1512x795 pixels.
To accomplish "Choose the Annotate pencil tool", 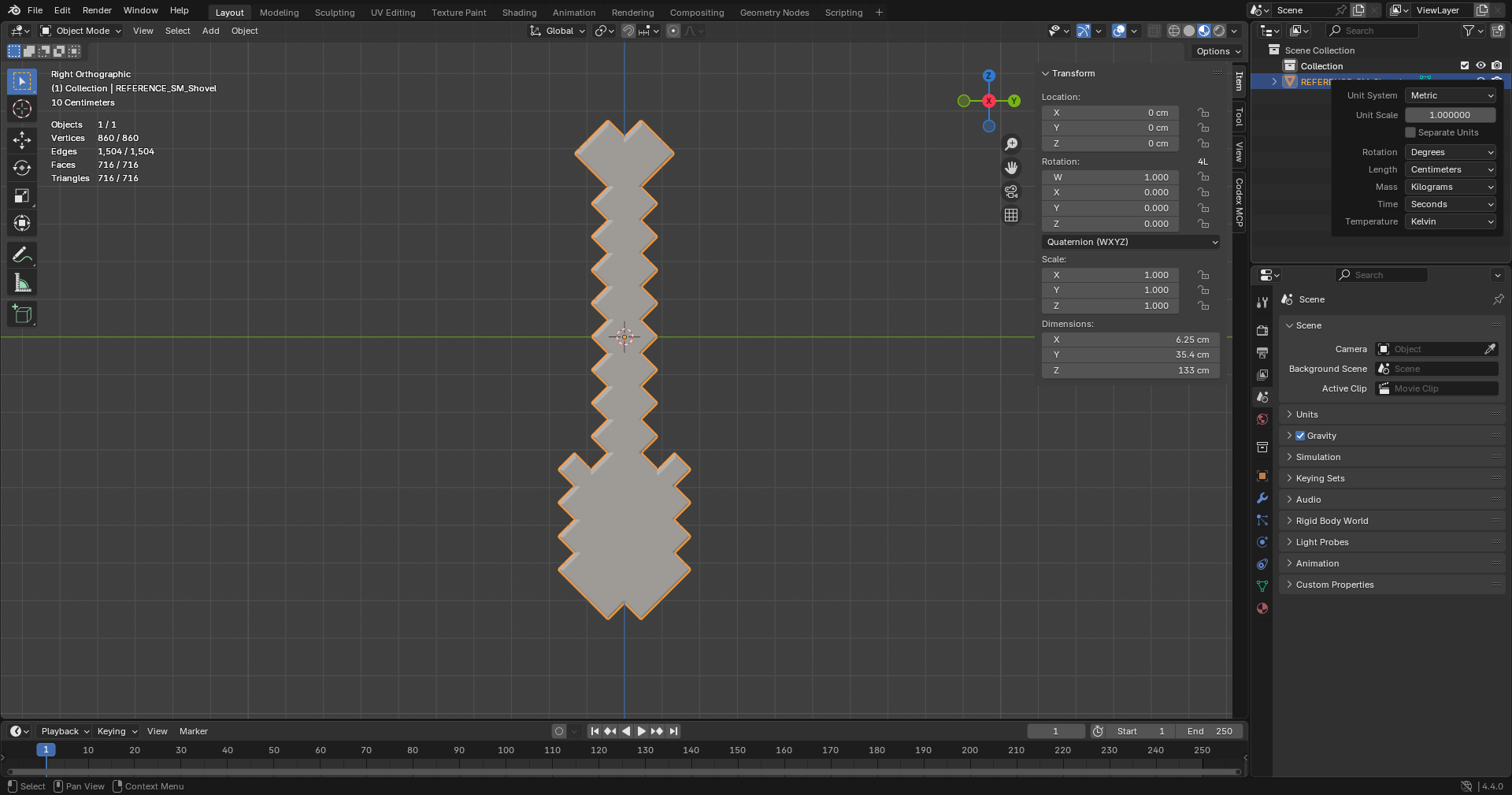I will coord(22,254).
